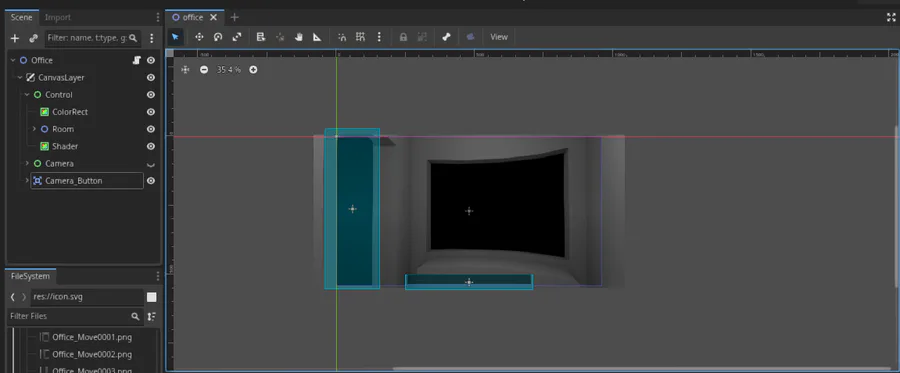Open scene tree extra options menu
Image resolution: width=900 pixels, height=373 pixels.
(152, 38)
